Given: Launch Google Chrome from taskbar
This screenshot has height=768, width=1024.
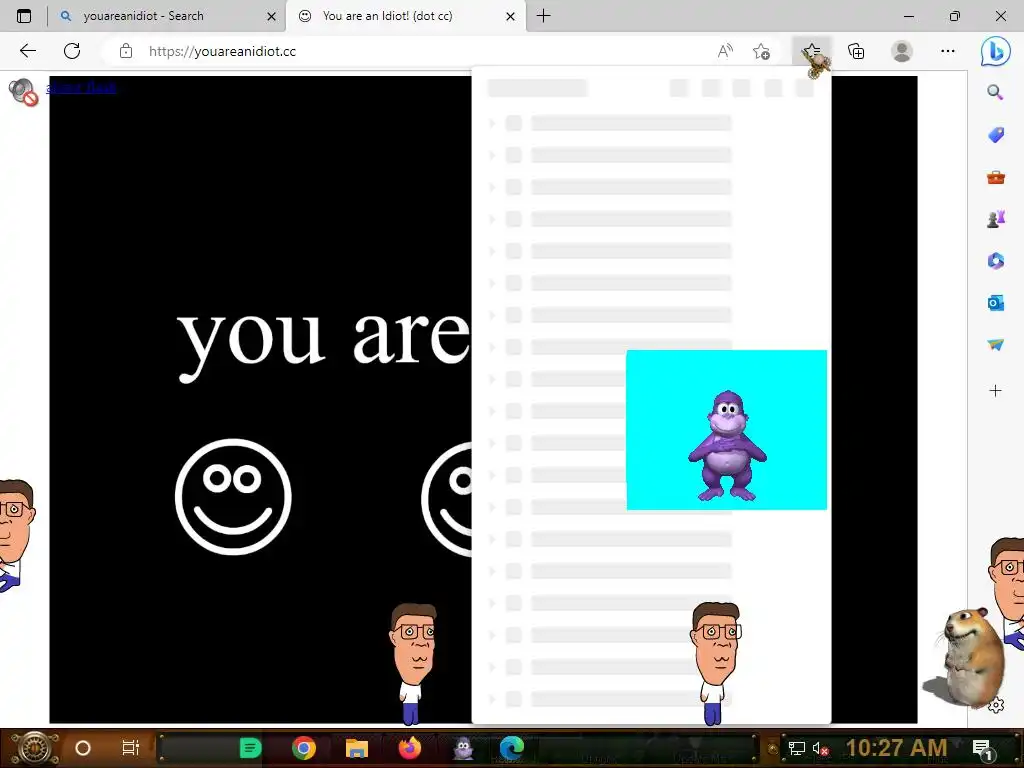Looking at the screenshot, I should [304, 748].
